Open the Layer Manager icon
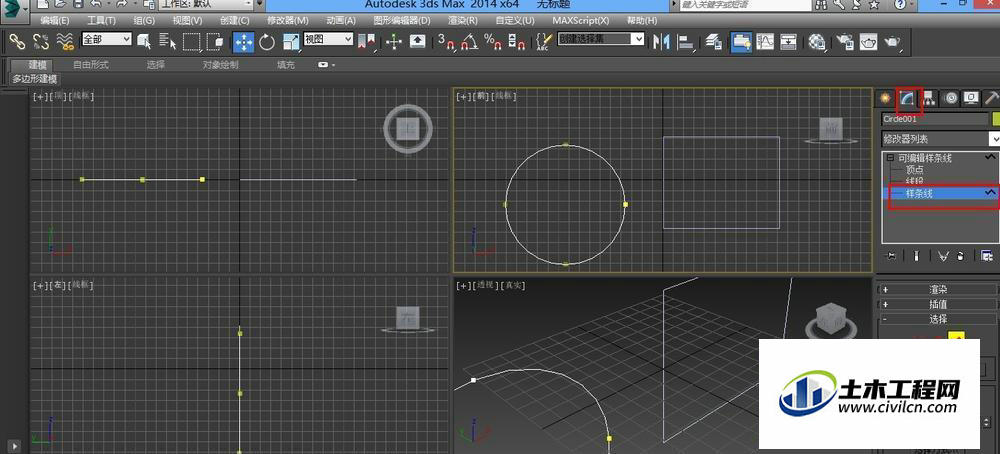Image resolution: width=1000 pixels, height=454 pixels. pyautogui.click(x=714, y=42)
